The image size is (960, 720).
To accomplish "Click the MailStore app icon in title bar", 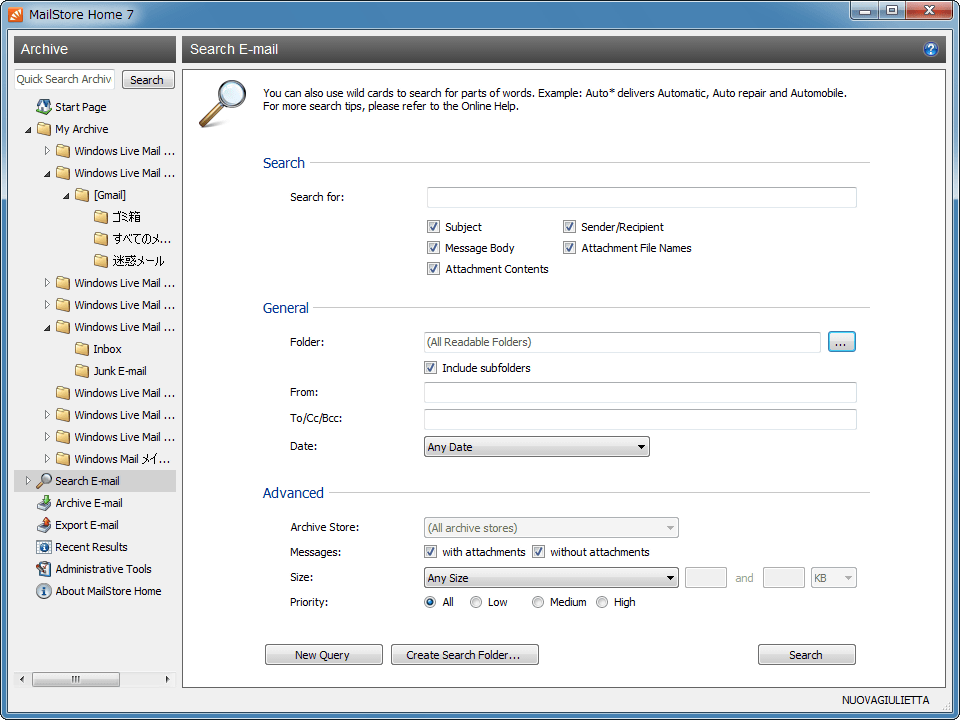I will click(16, 15).
